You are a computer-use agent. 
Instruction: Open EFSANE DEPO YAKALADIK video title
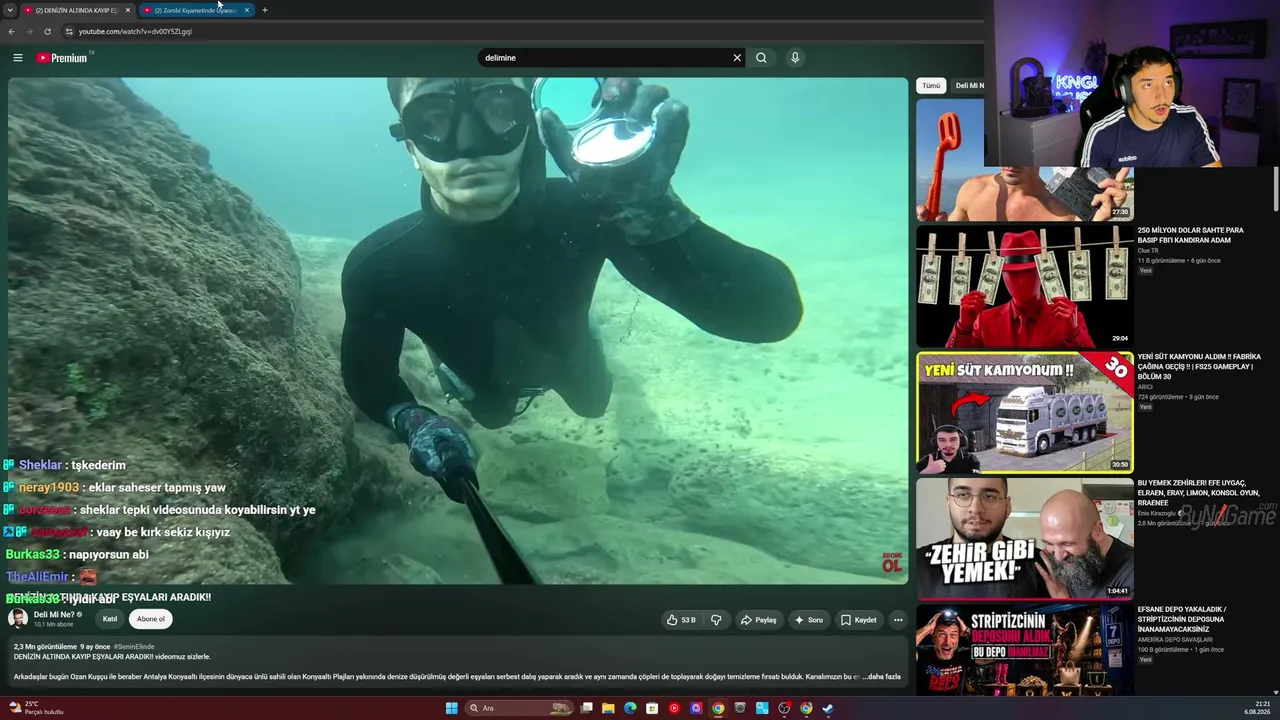[1182, 619]
